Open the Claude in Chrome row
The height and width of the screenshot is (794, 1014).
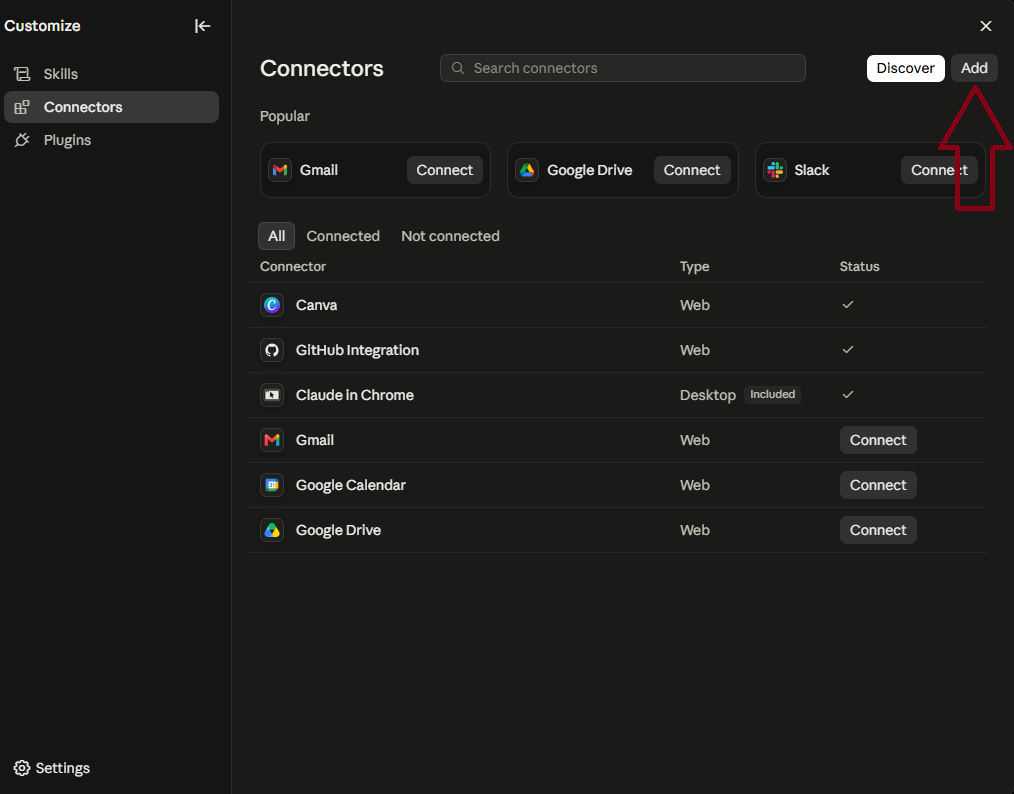[618, 394]
